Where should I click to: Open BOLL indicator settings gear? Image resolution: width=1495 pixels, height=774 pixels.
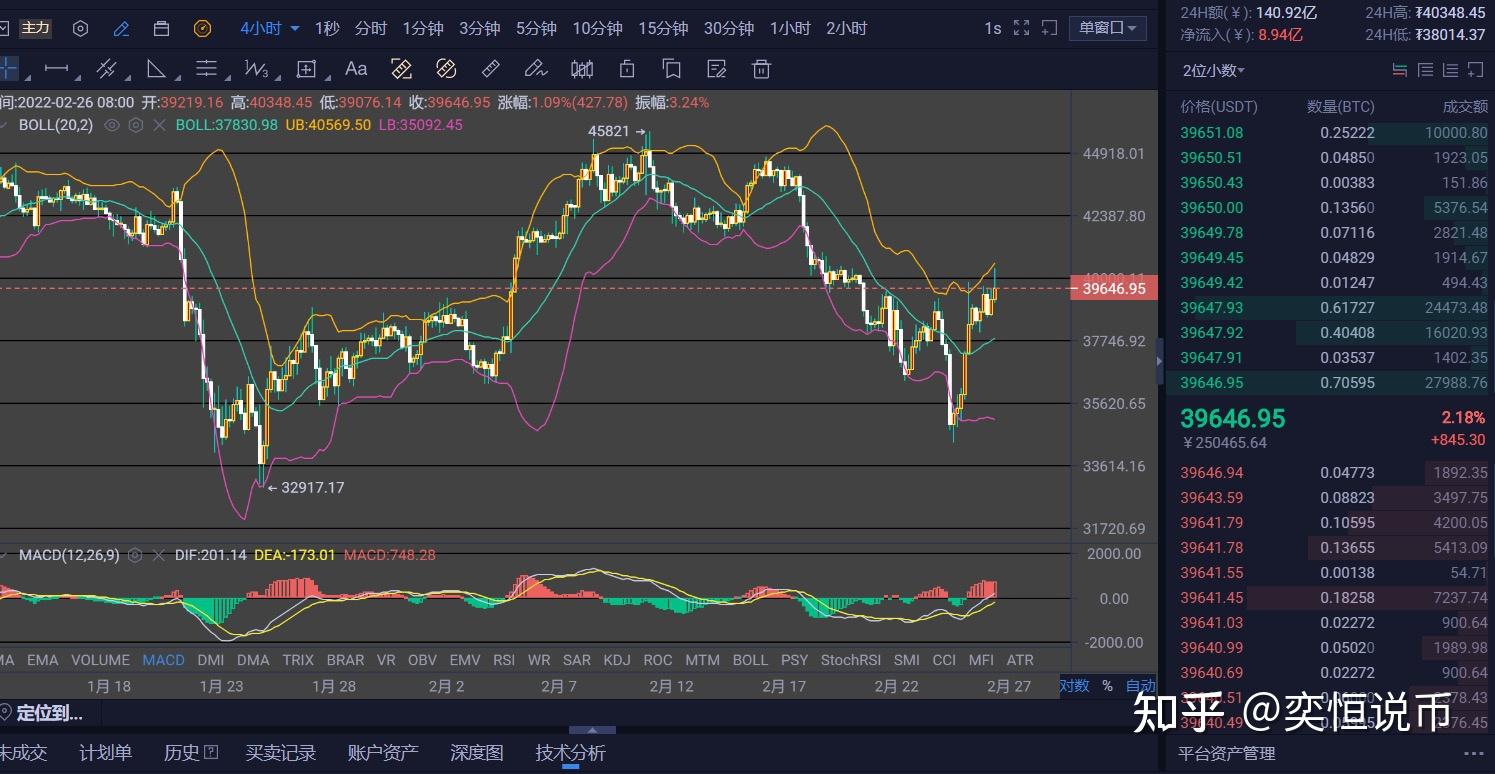point(135,125)
